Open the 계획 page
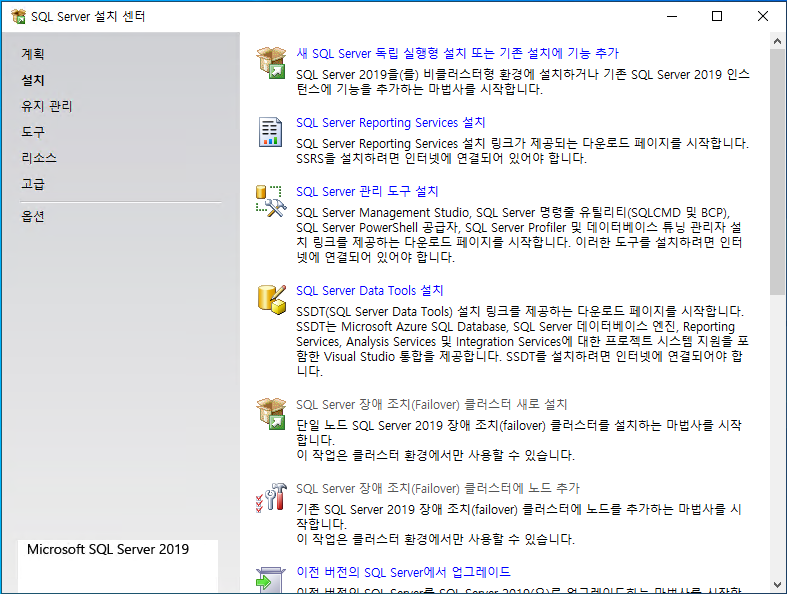Screen dimensions: 787x594 (x=33, y=54)
